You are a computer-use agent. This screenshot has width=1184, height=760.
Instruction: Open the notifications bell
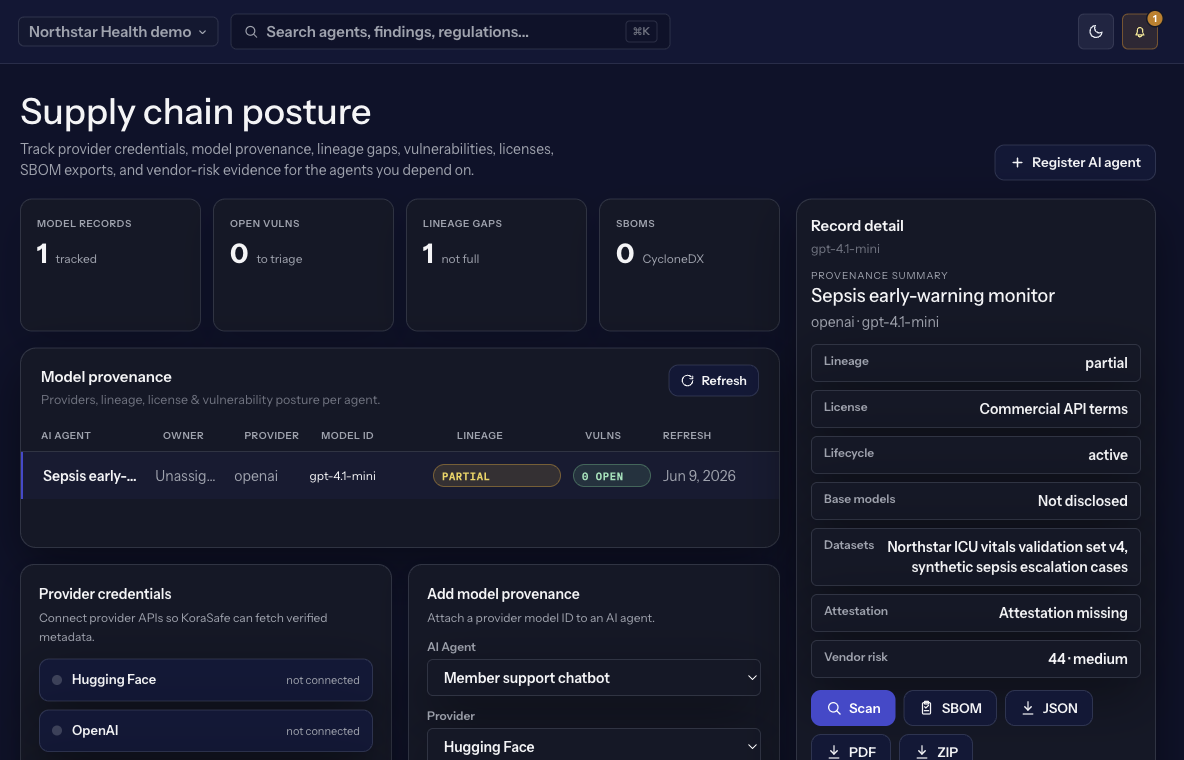click(1139, 32)
